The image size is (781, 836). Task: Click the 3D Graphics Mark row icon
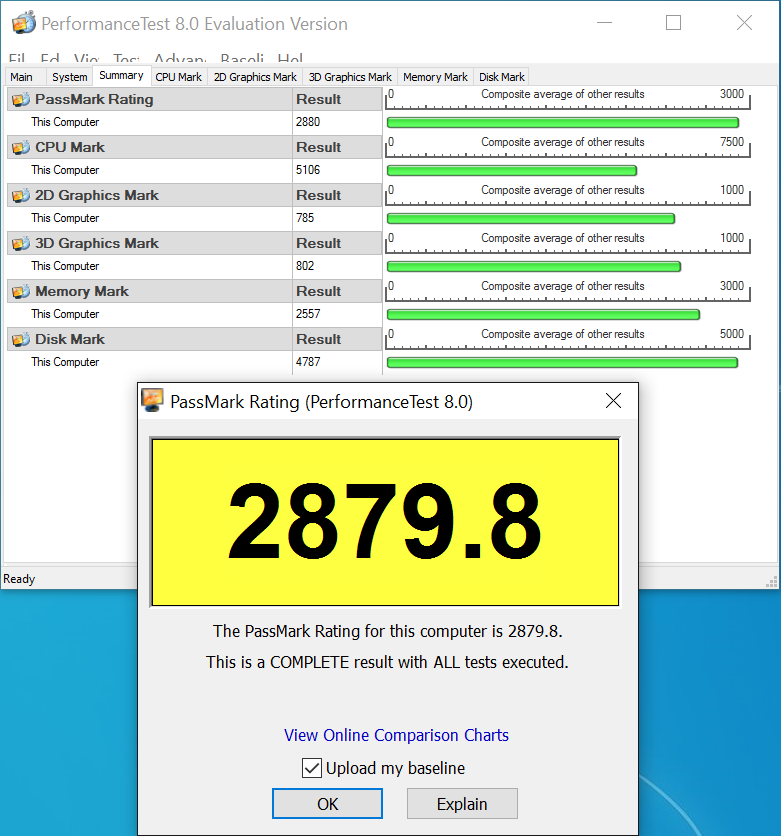(21, 244)
